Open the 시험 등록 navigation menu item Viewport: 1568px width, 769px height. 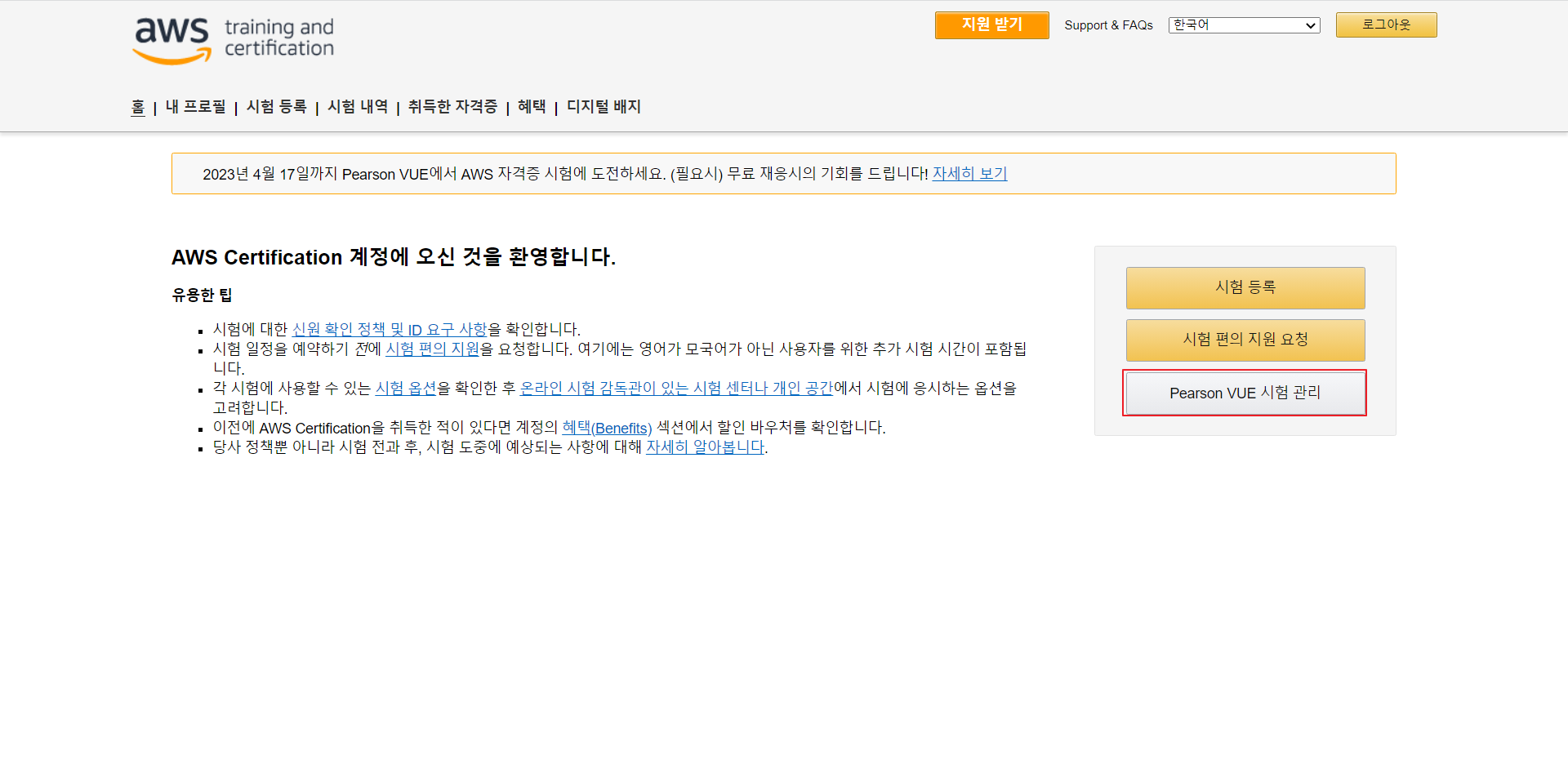click(276, 107)
